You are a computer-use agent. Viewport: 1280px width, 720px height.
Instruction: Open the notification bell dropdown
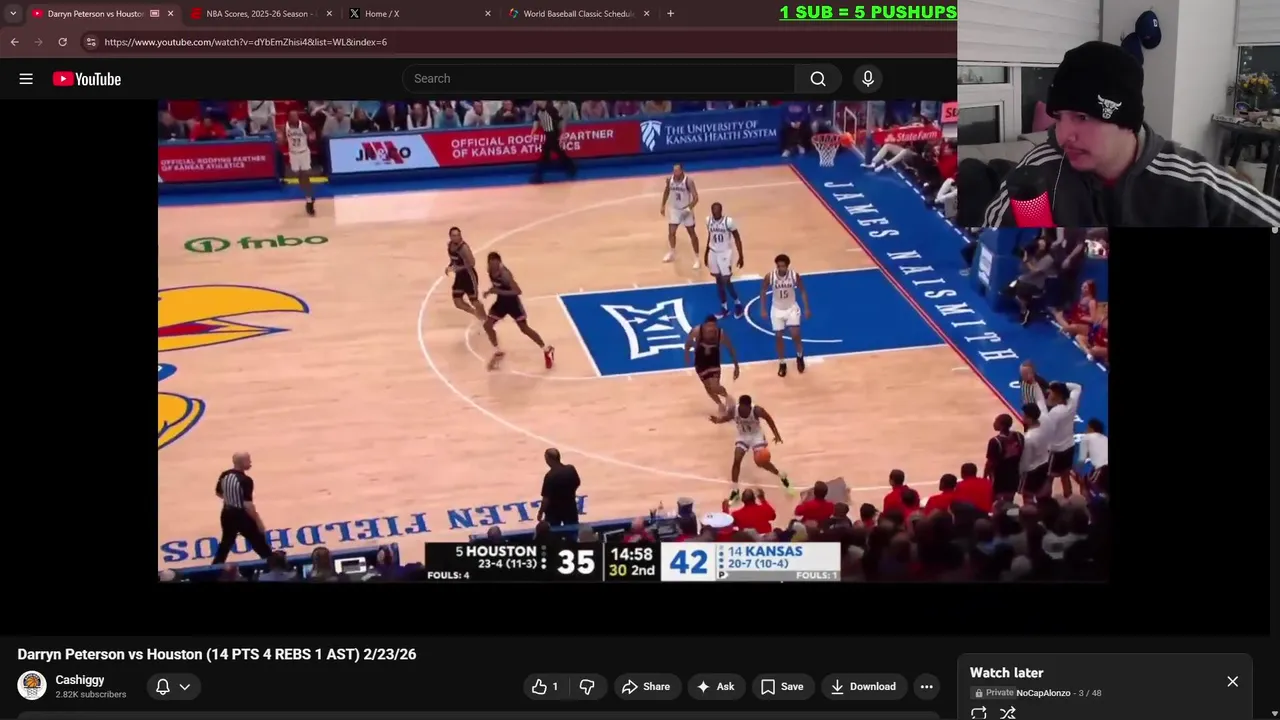point(171,687)
